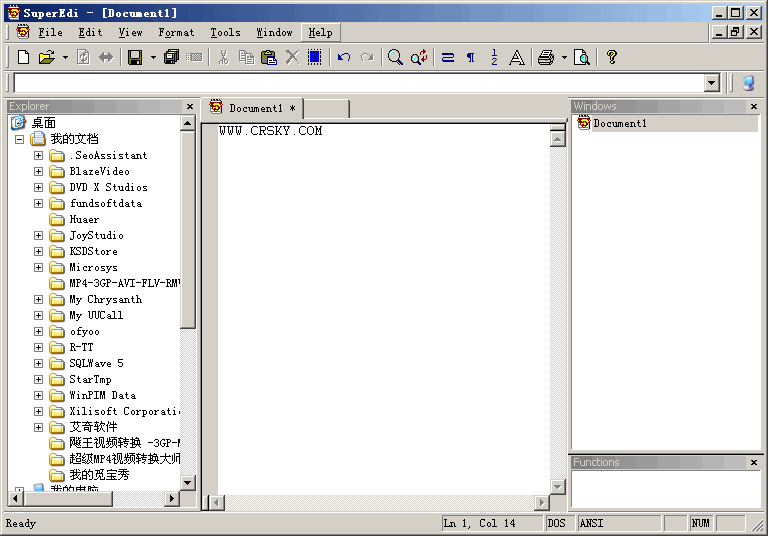
Task: Click the Open file folder icon
Action: pyautogui.click(x=46, y=58)
